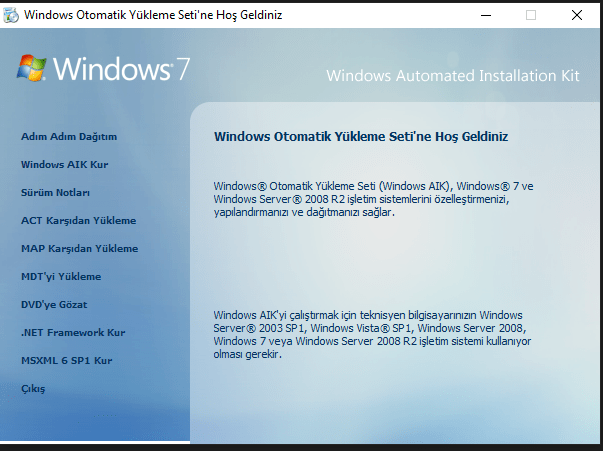603x451 pixels.
Task: Browse the DVD via DVD'ye Gözat
Action: coord(54,305)
